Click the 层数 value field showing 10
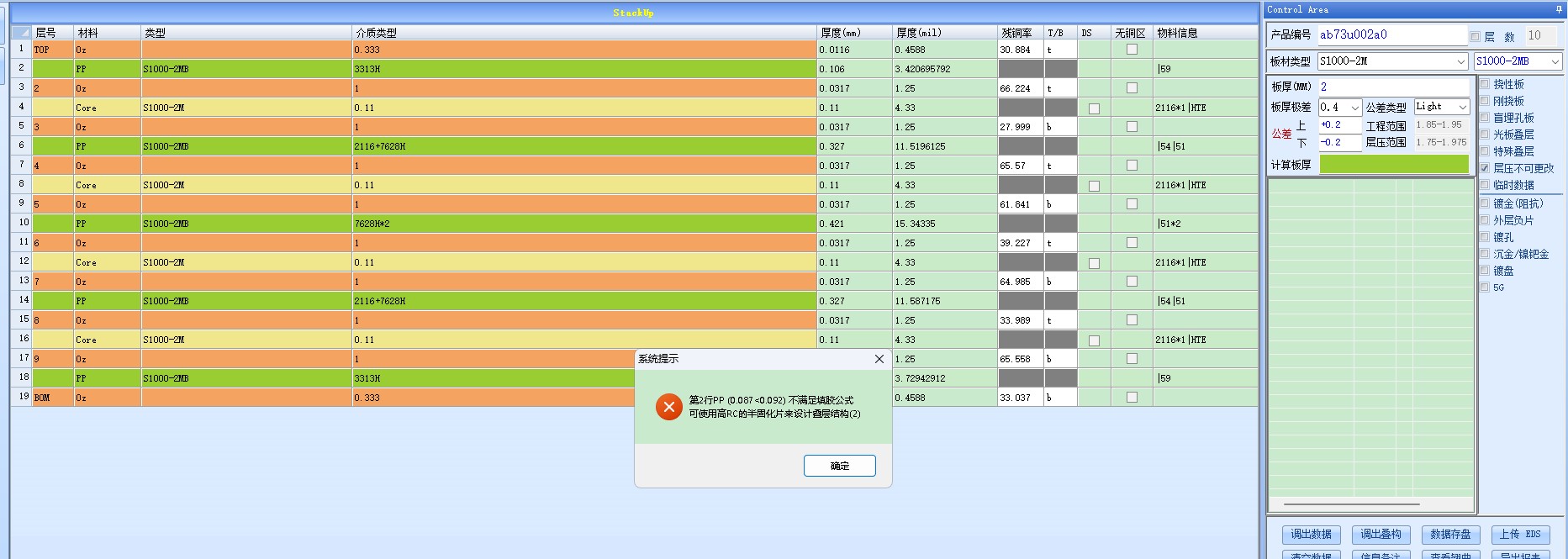Image resolution: width=1568 pixels, height=559 pixels. pos(1540,35)
